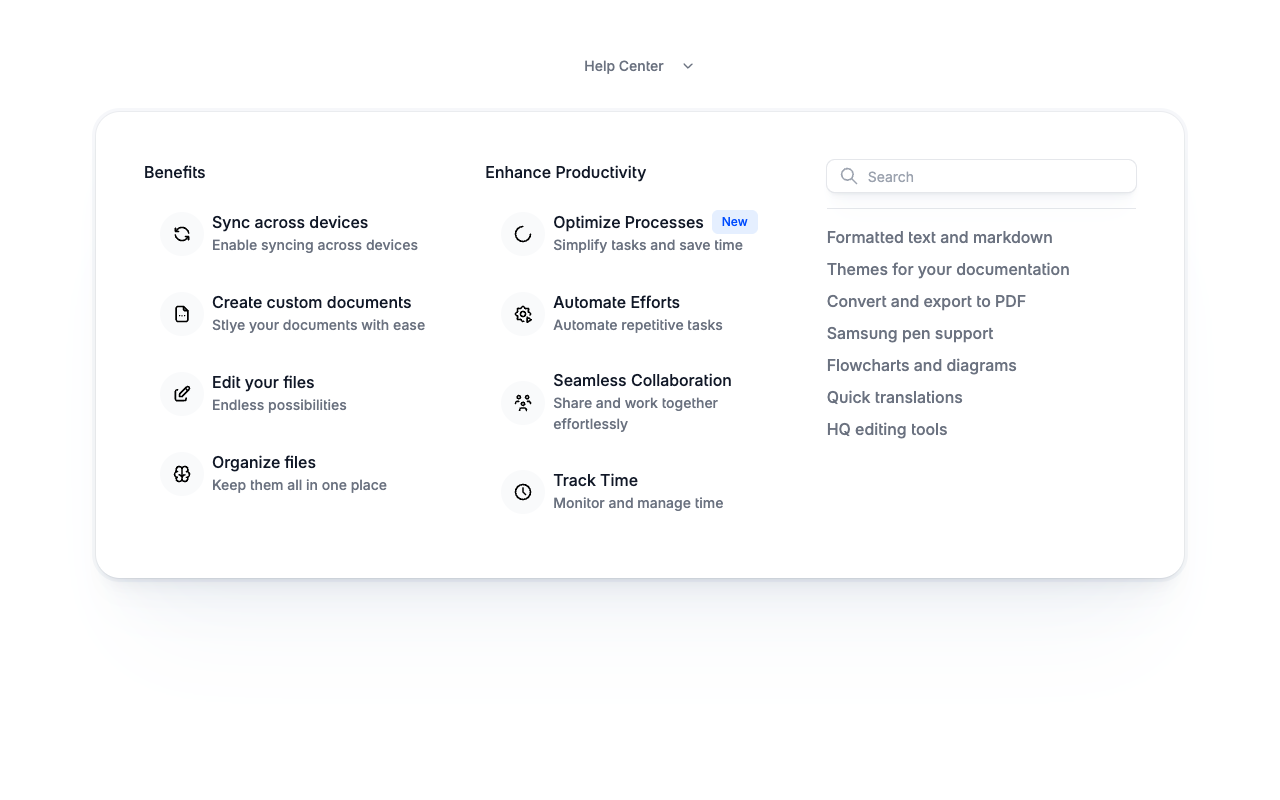The height and width of the screenshot is (800, 1280).
Task: Open Track Time item
Action: click(640, 492)
